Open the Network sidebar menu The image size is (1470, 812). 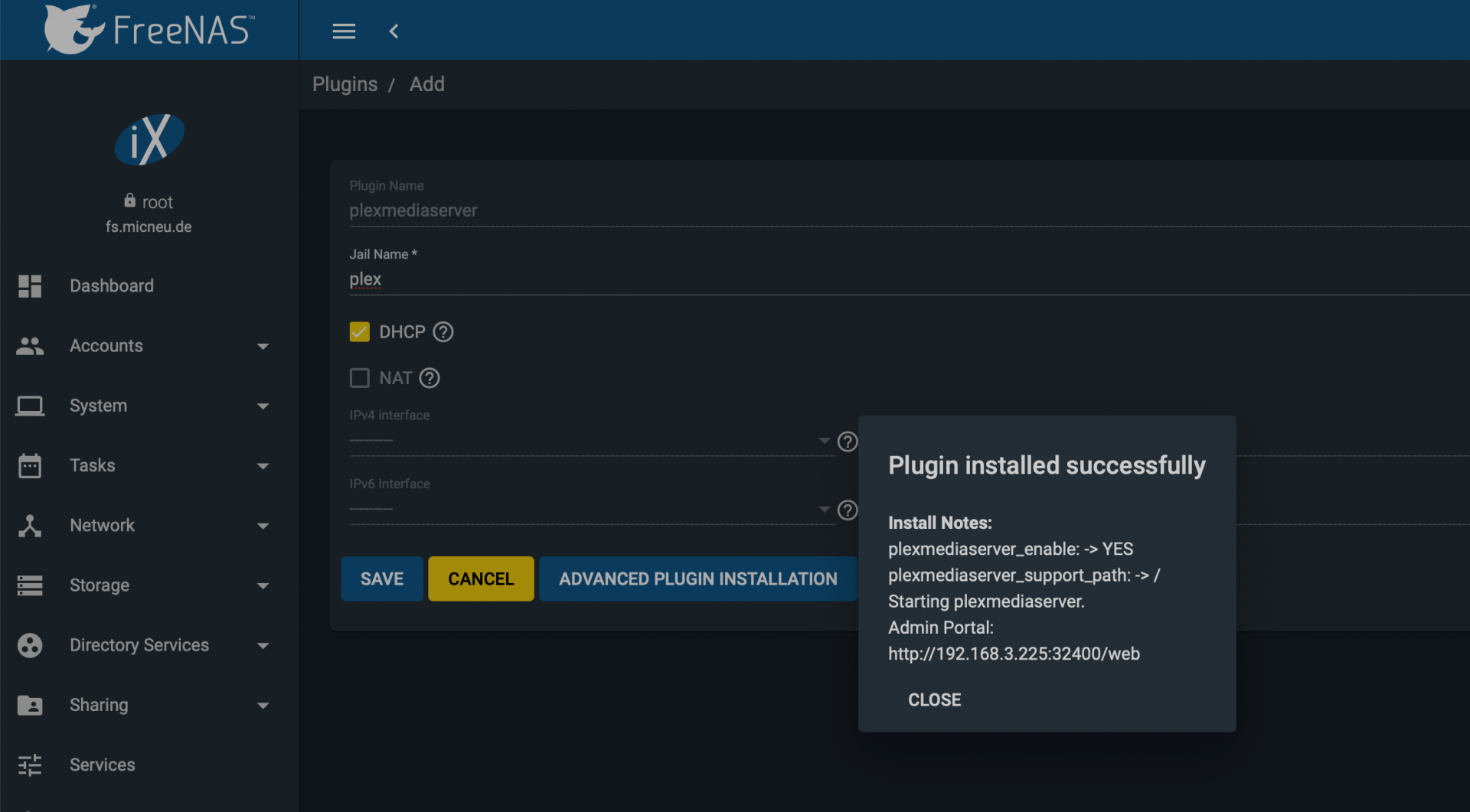tap(149, 525)
